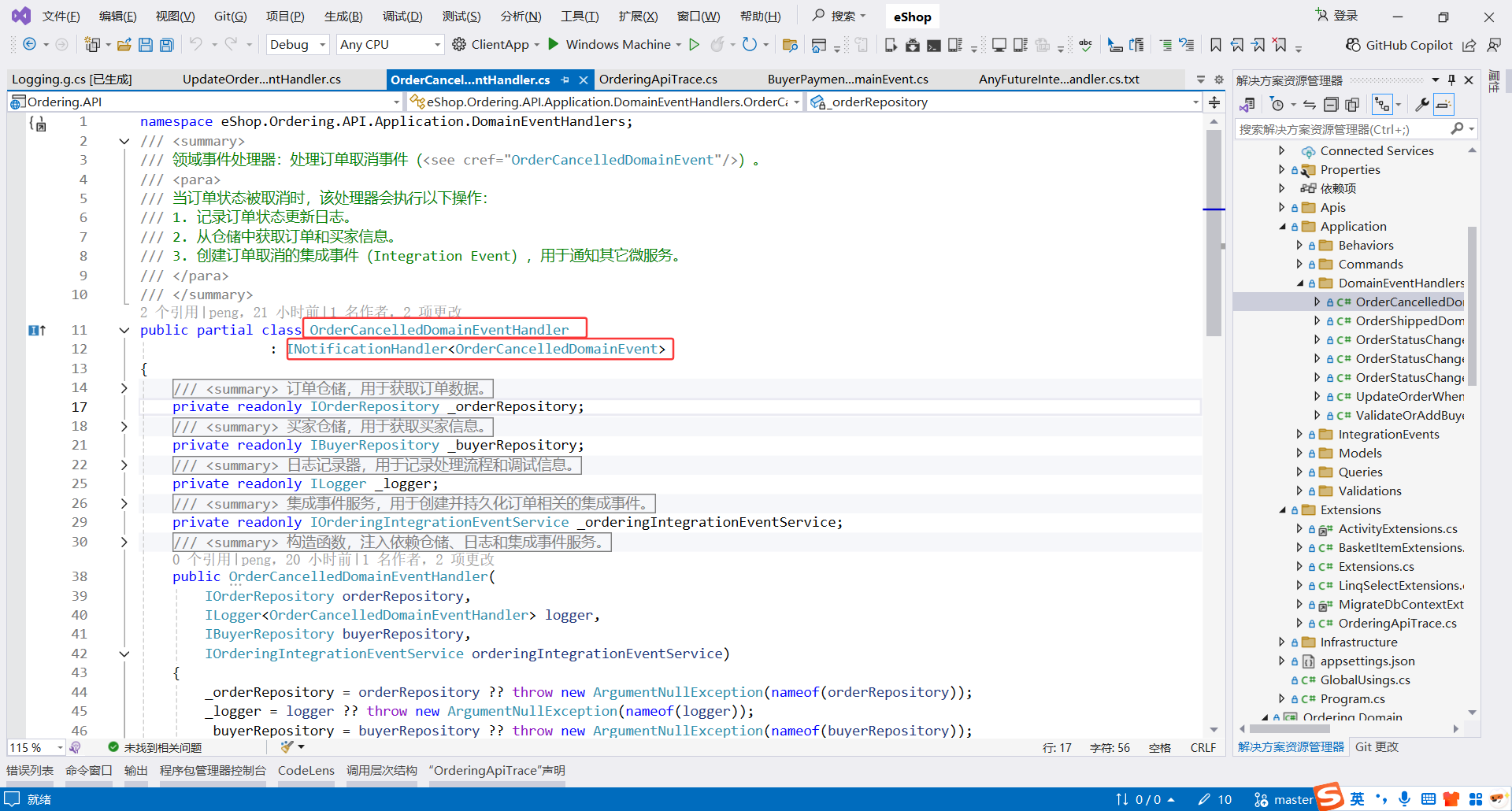Click the uncomment selected lines icon

click(1187, 45)
